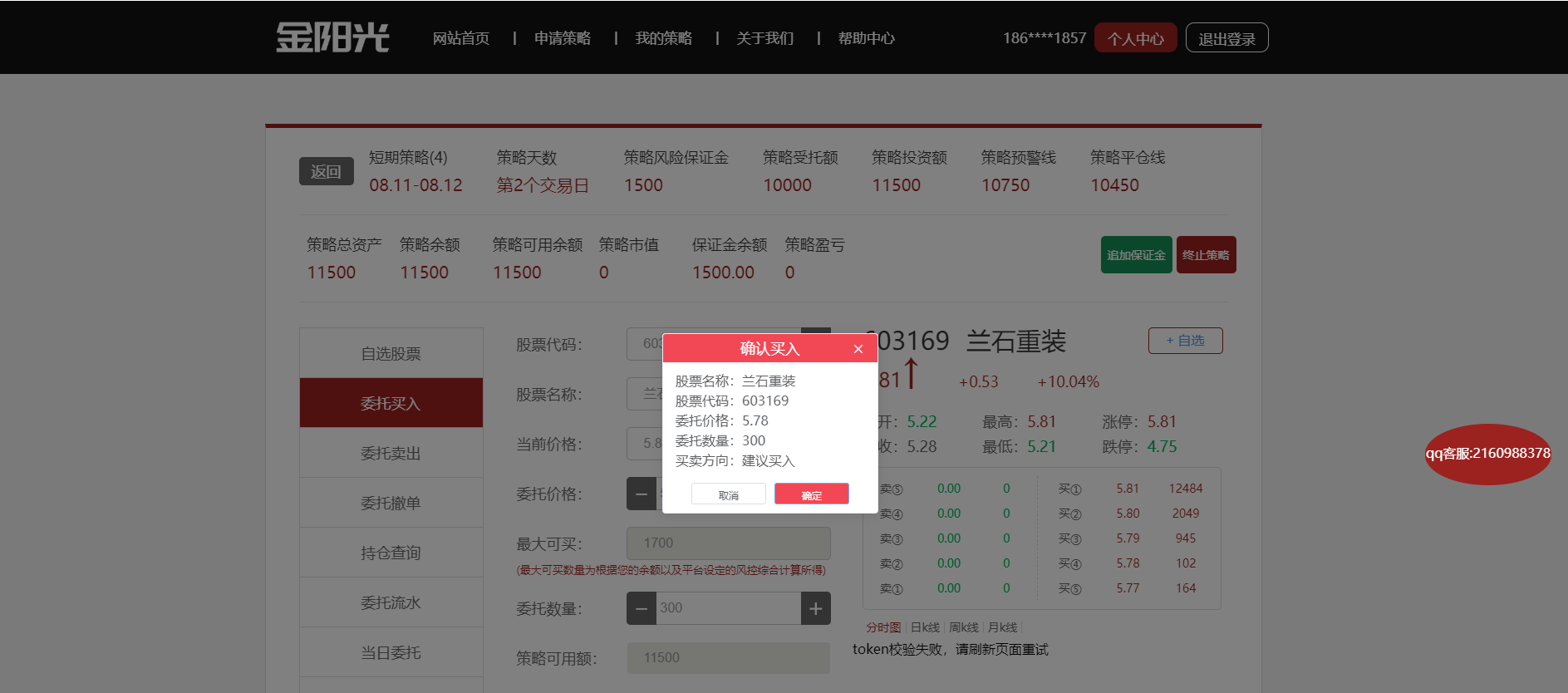Open 委托卖出 in the sidebar
The image size is (1568, 693).
point(391,453)
